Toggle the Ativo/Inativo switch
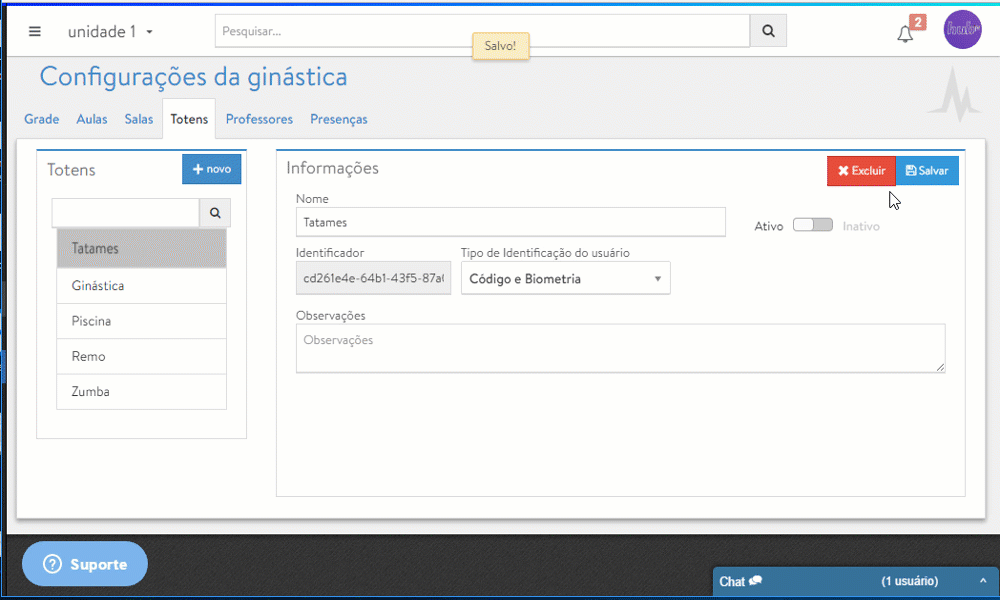Viewport: 1000px width, 600px height. pos(812,225)
